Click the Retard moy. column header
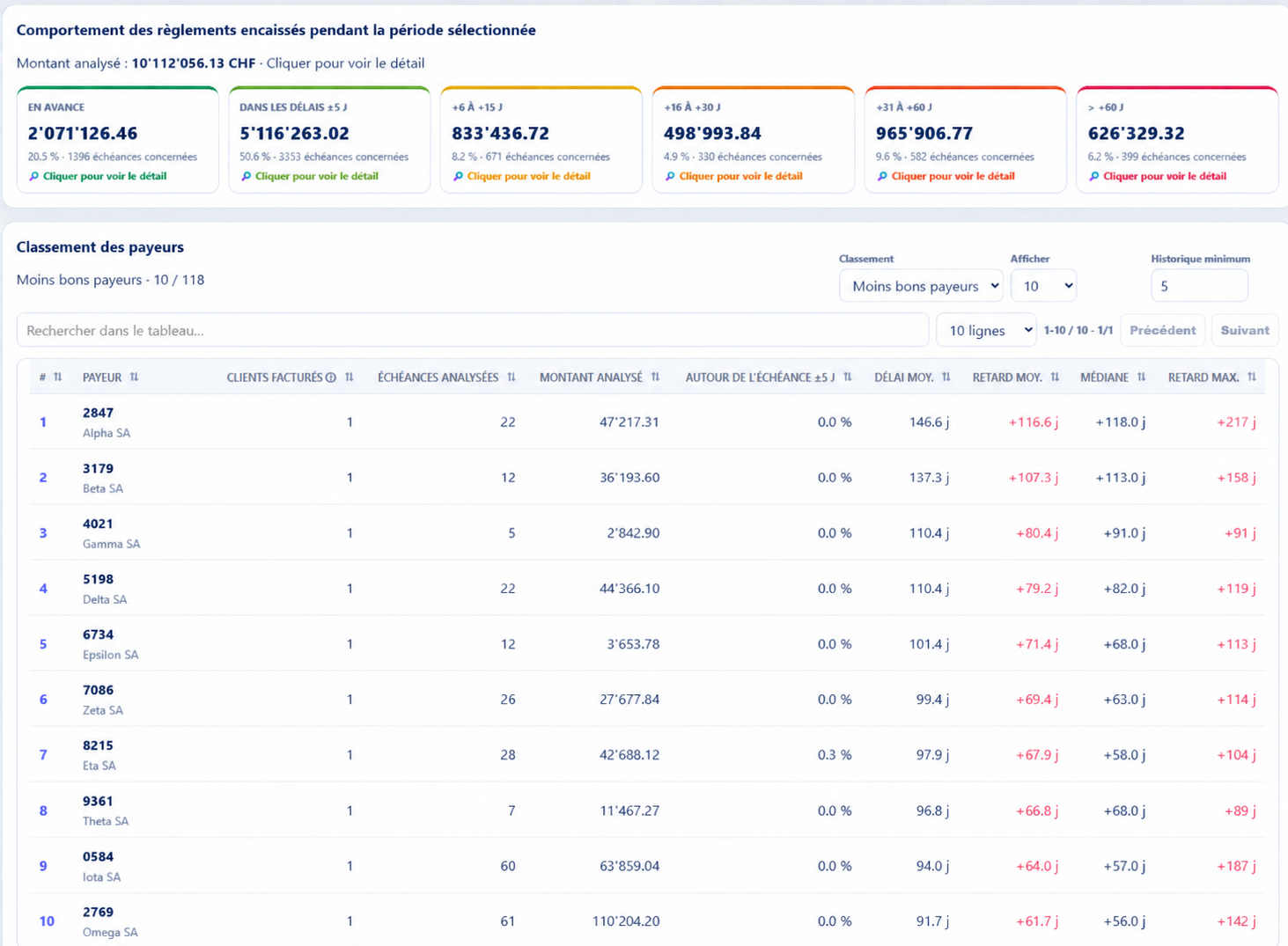1288x946 pixels. (x=1007, y=378)
